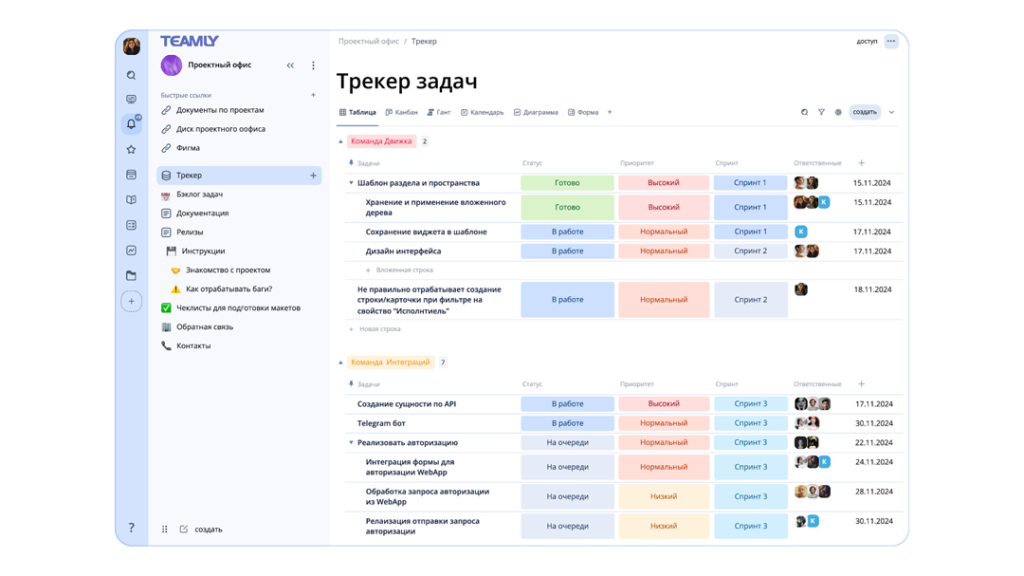The width and height of the screenshot is (1024, 576).
Task: Switch to the Гант view tab
Action: [439, 113]
